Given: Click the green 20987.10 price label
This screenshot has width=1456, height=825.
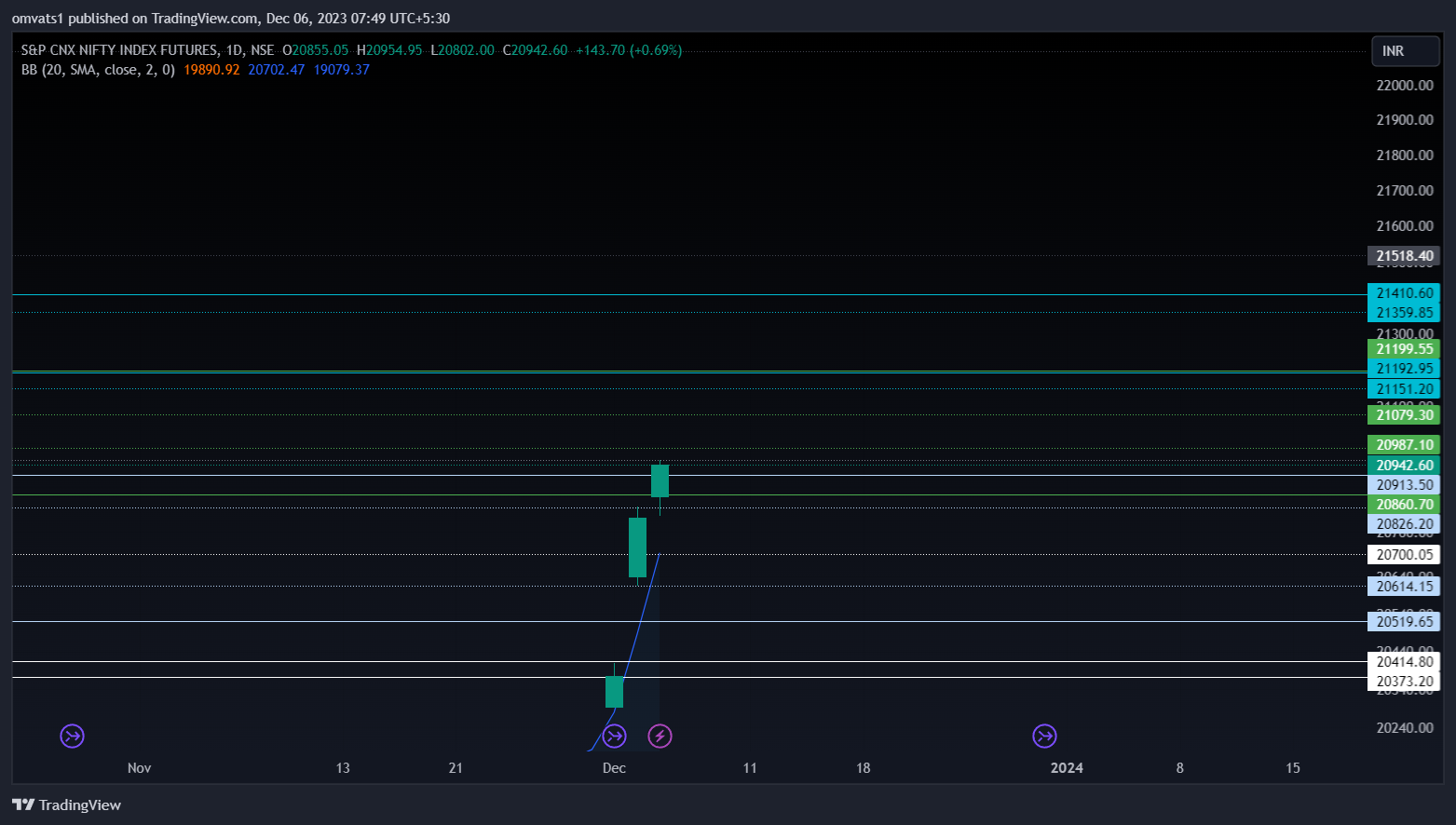Looking at the screenshot, I should coord(1404,445).
